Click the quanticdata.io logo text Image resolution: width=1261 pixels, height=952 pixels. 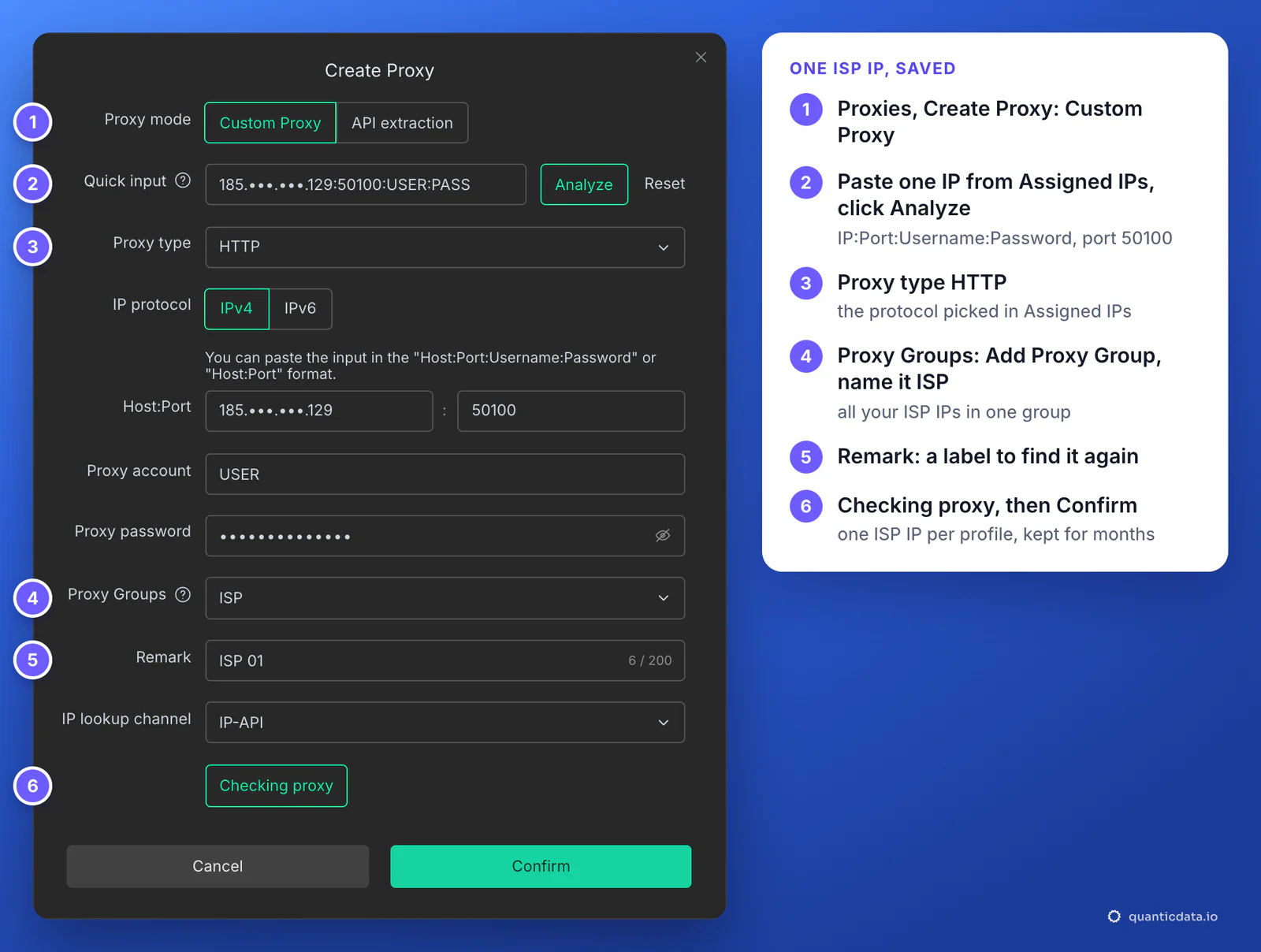point(1173,917)
